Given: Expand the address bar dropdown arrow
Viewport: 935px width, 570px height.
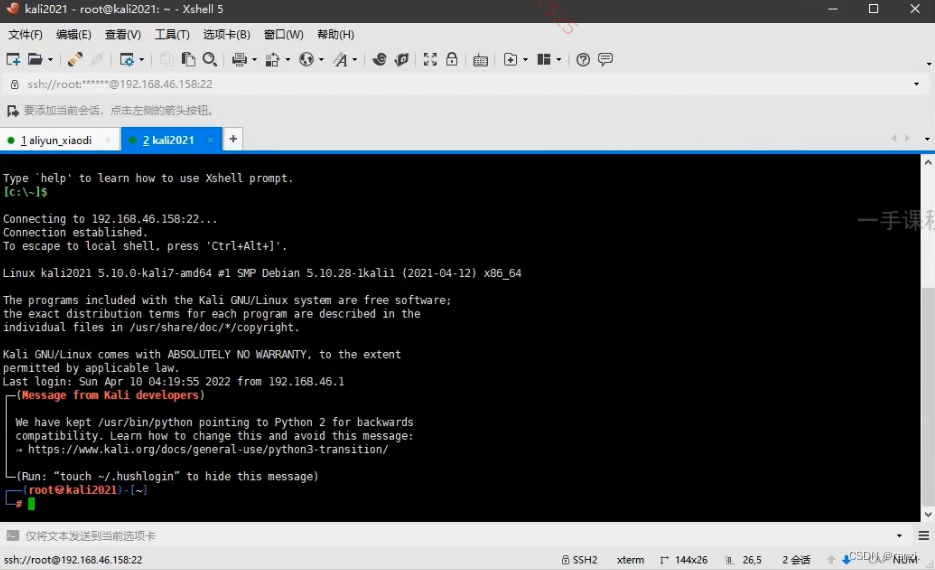Looking at the screenshot, I should pyautogui.click(x=917, y=84).
